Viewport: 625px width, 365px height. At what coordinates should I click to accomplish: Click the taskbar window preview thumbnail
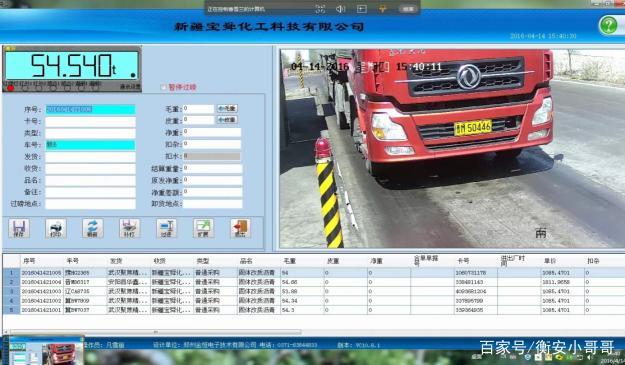(45, 352)
